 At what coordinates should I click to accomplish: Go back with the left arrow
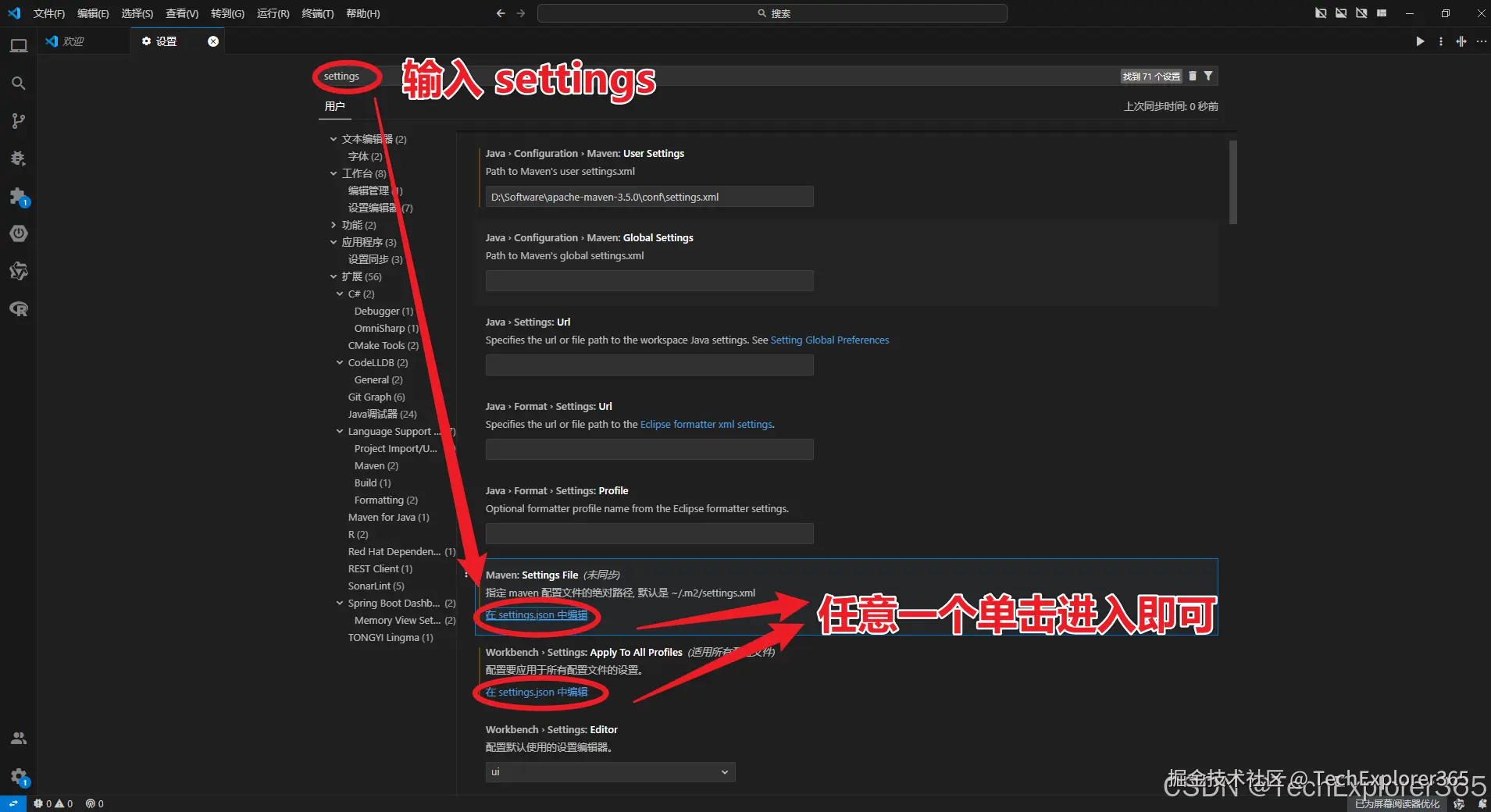tap(501, 13)
